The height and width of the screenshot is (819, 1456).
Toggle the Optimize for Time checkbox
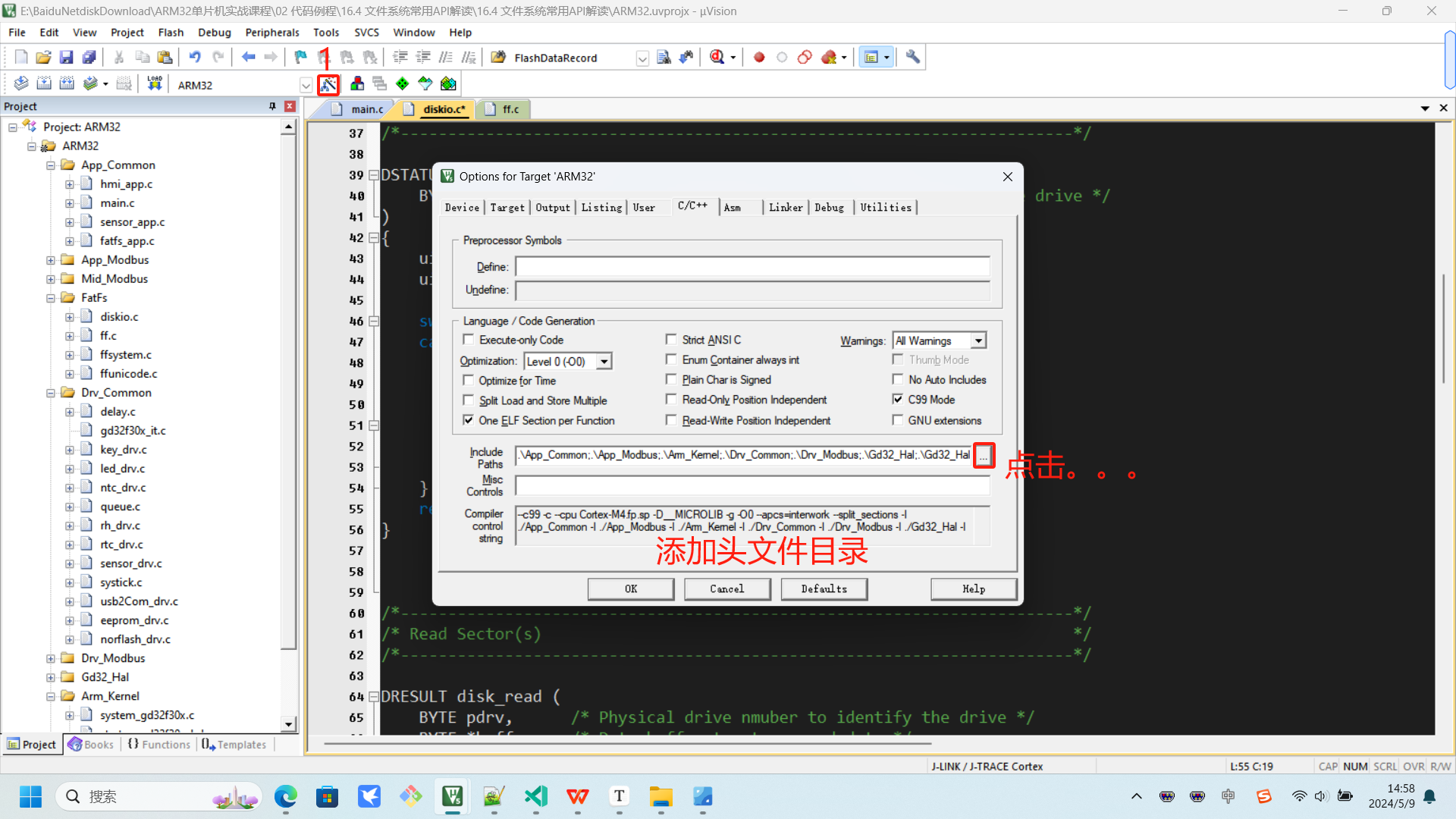click(x=469, y=380)
